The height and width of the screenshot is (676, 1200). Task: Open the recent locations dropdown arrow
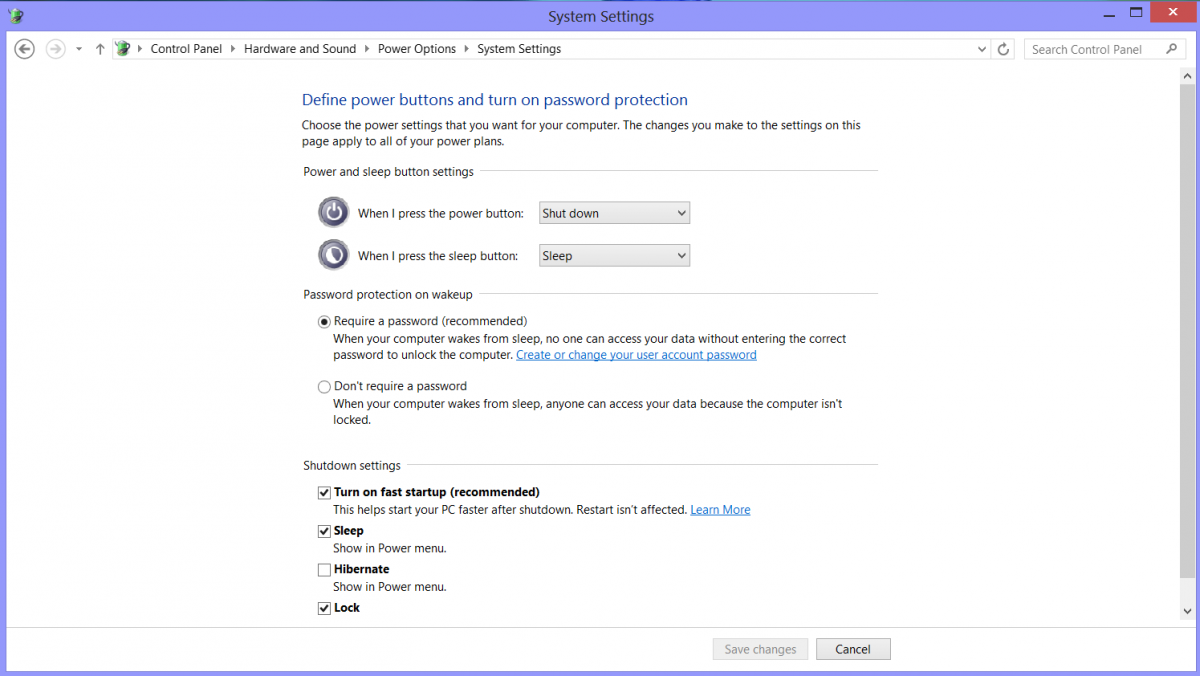(x=79, y=49)
